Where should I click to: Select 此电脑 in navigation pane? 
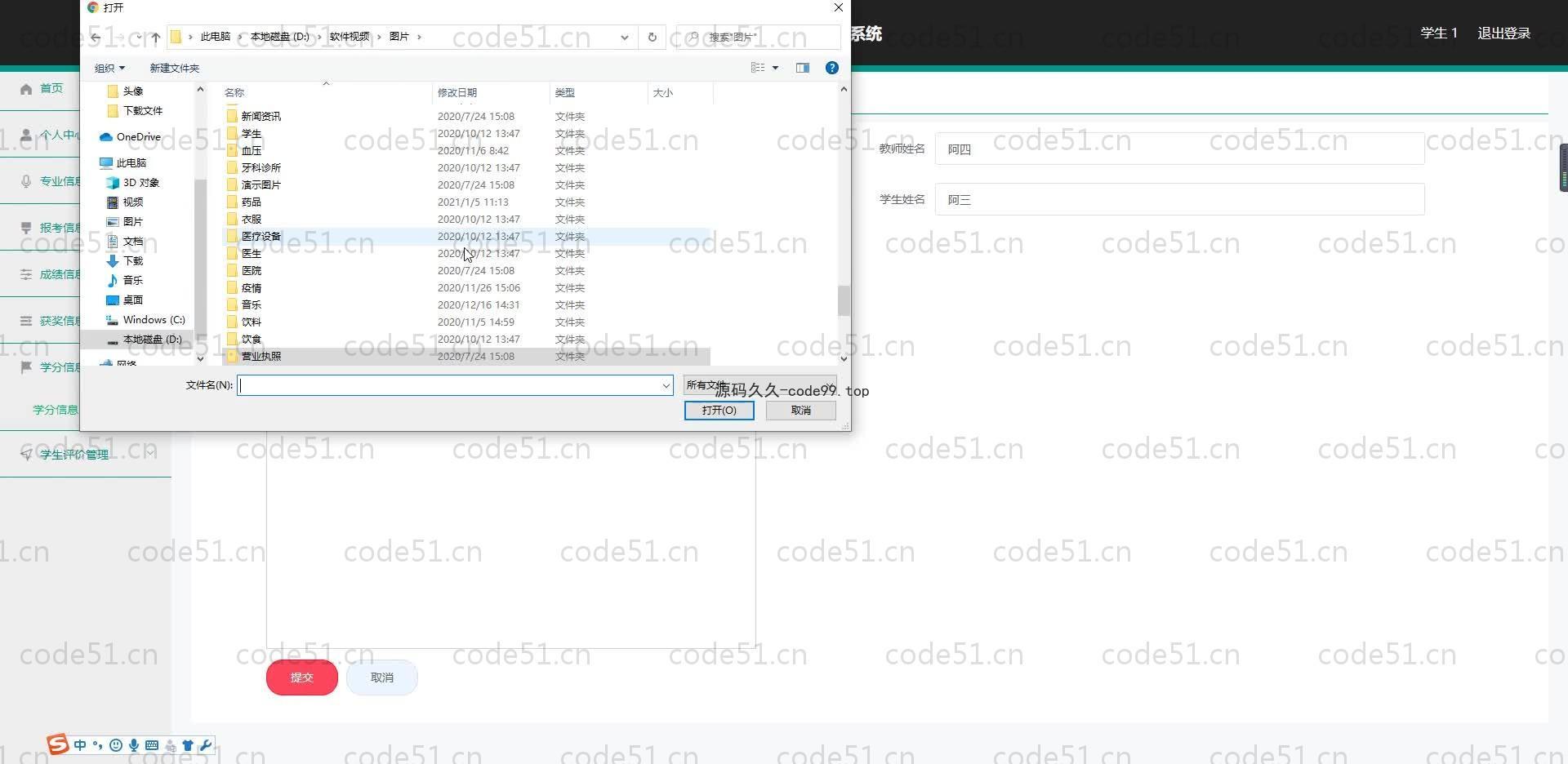click(123, 163)
